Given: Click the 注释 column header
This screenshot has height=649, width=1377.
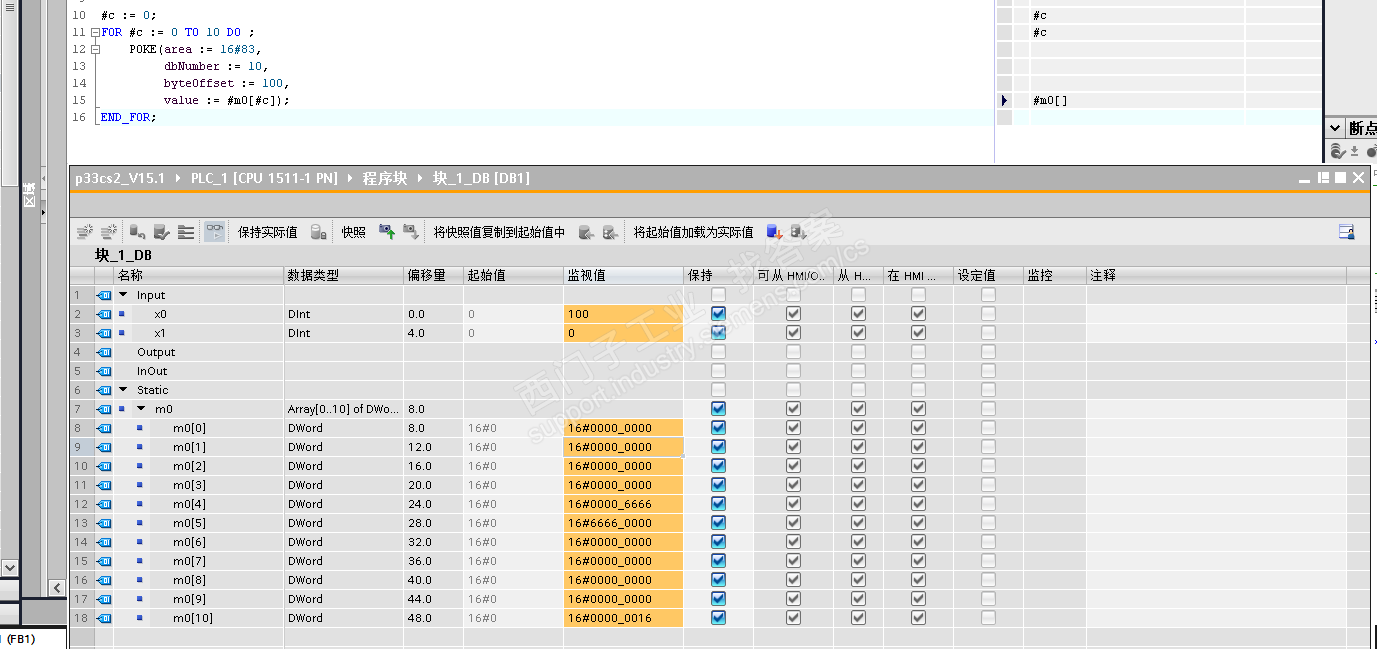Looking at the screenshot, I should 1216,275.
